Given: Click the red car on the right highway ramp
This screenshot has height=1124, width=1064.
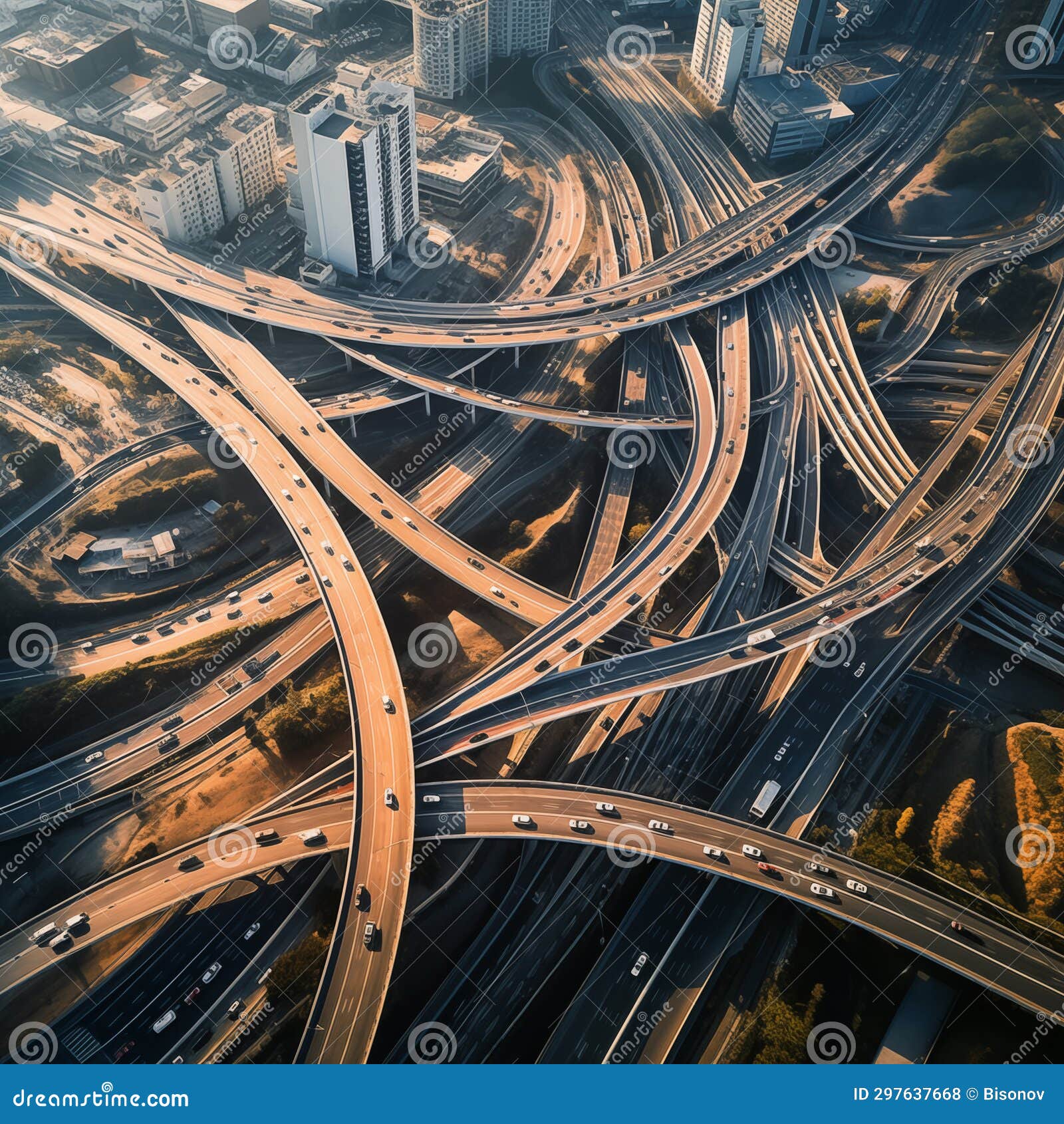Looking at the screenshot, I should [x=767, y=867].
